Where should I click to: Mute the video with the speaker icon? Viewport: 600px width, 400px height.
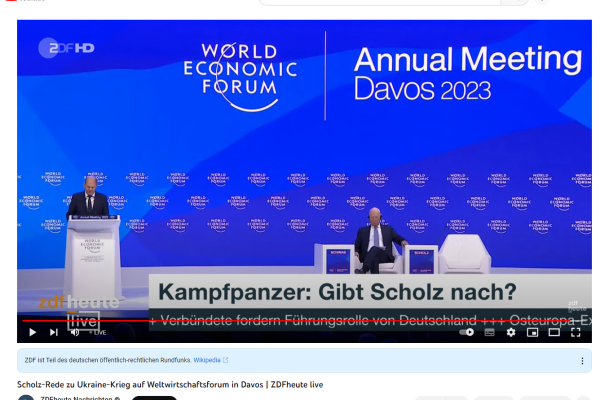(75, 332)
